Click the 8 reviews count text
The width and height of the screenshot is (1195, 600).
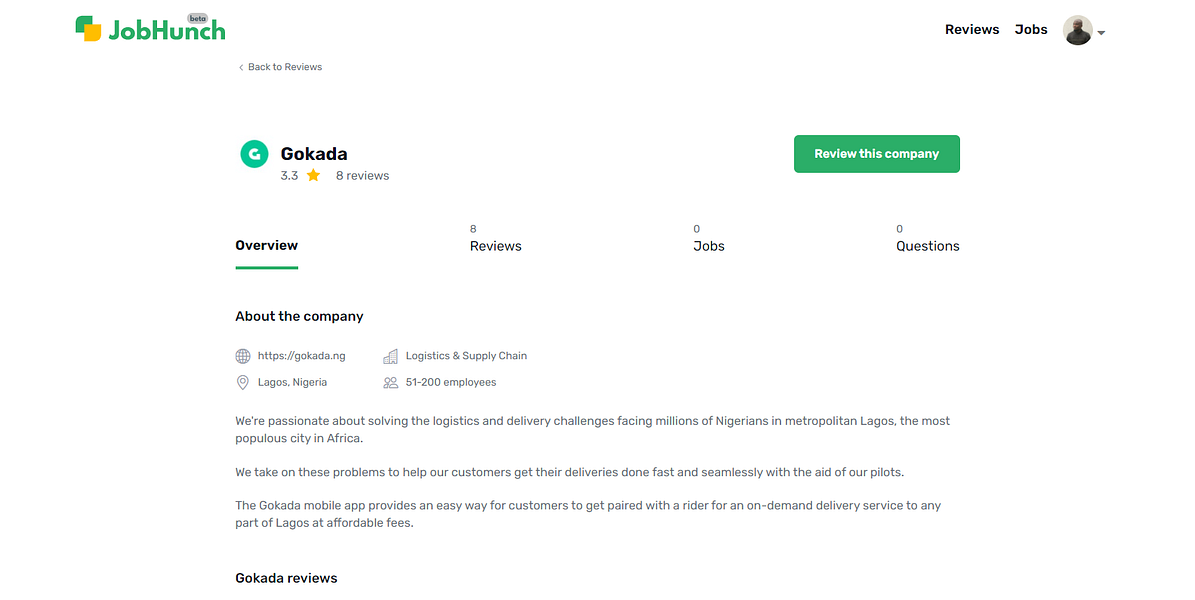[x=362, y=176]
